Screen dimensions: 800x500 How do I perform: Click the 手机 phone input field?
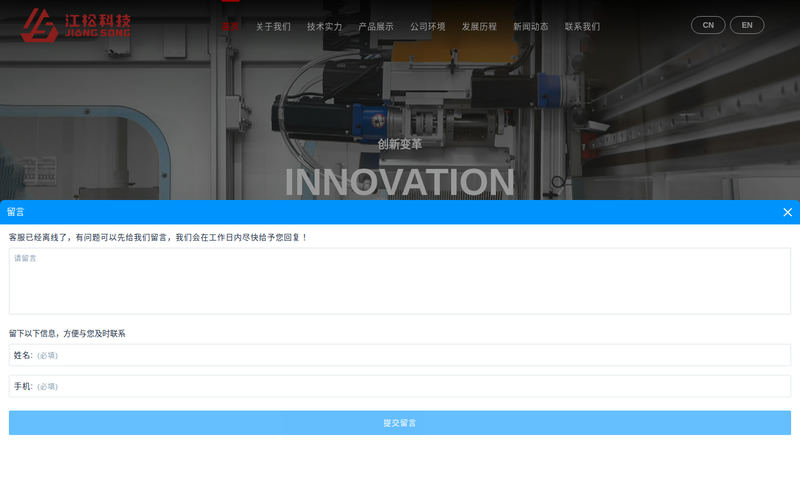tap(400, 386)
